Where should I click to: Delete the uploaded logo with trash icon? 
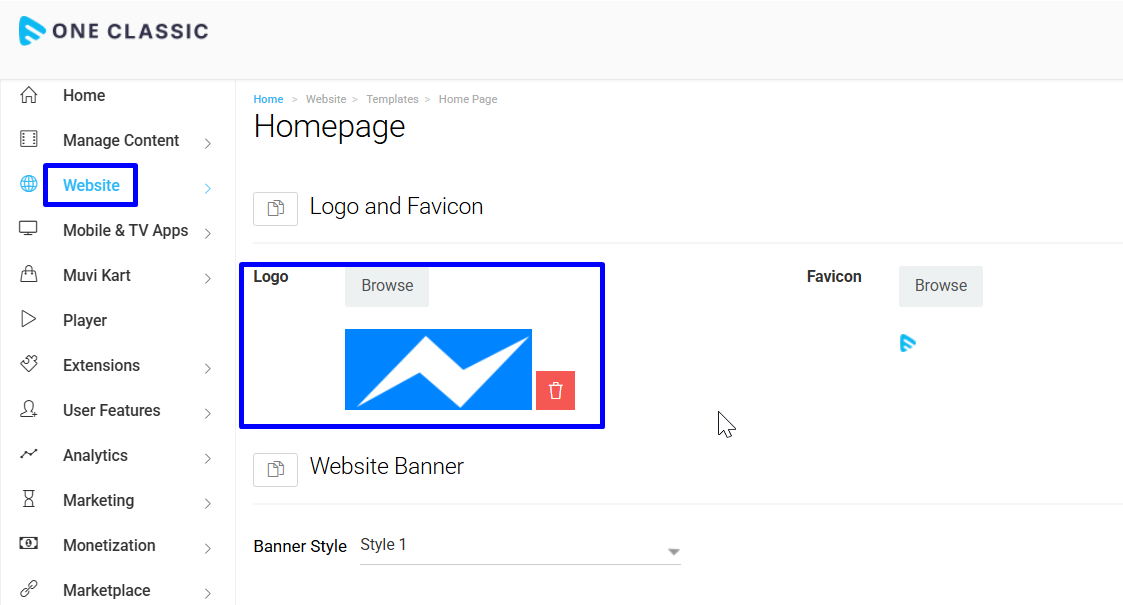point(555,390)
